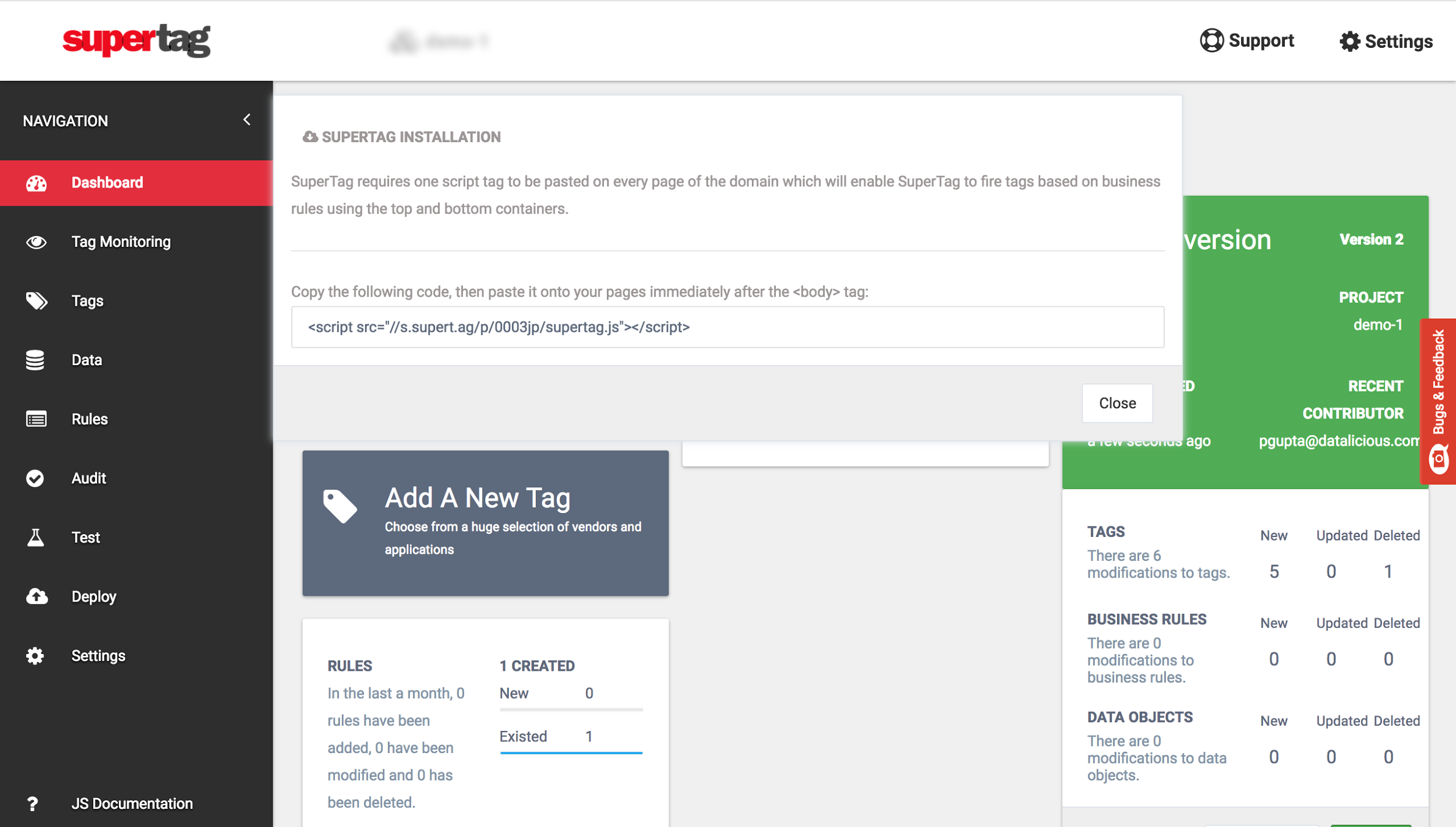
Task: Open Support via the lifebuoy icon
Action: click(1211, 40)
